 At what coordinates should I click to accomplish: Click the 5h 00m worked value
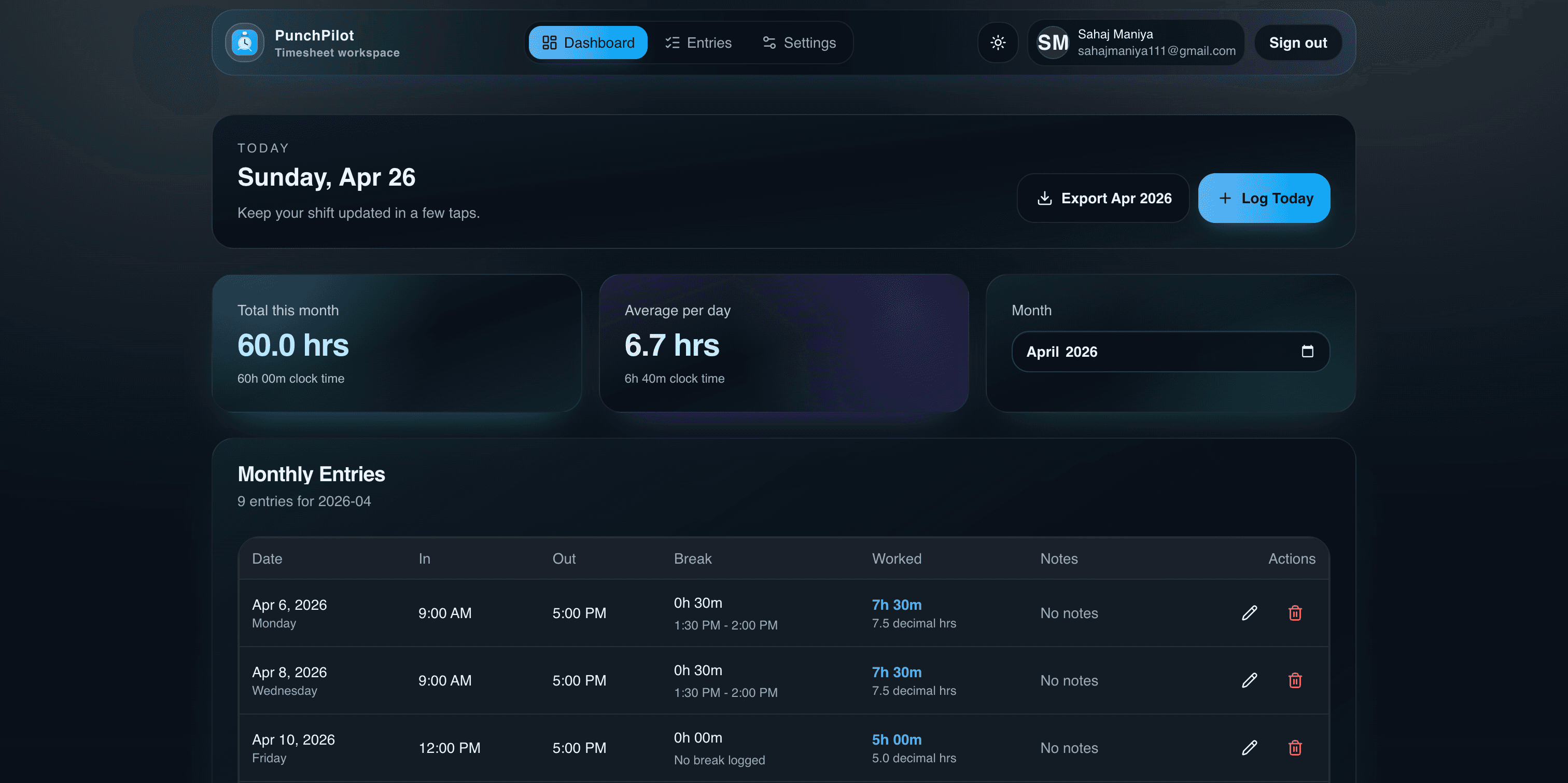point(897,740)
